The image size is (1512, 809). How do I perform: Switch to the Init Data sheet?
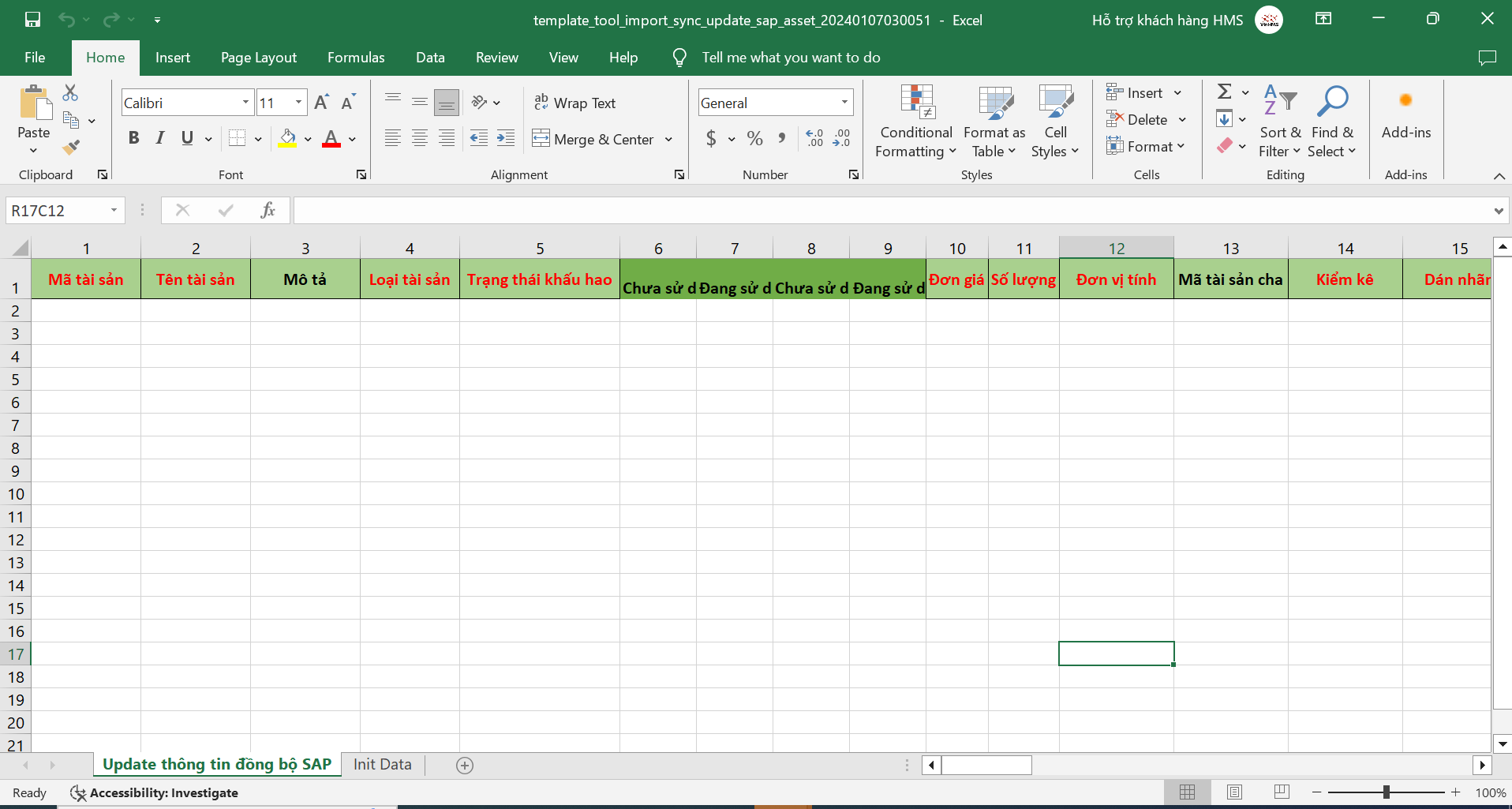pos(382,764)
